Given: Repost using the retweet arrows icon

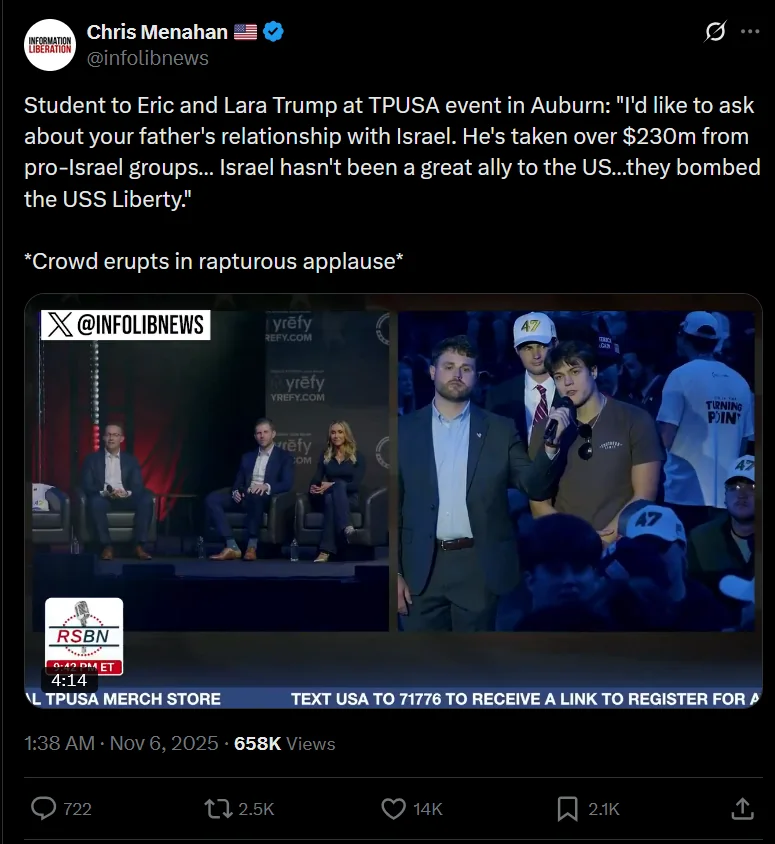Looking at the screenshot, I should click(x=219, y=808).
